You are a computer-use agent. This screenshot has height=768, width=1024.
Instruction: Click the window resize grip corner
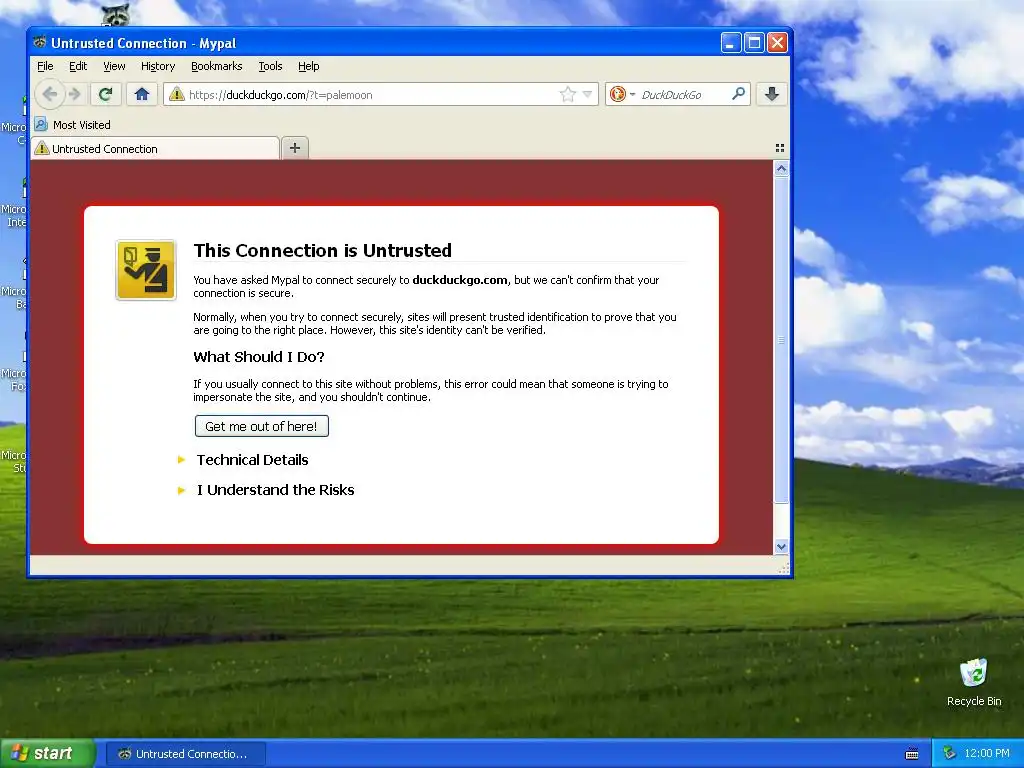coord(783,569)
